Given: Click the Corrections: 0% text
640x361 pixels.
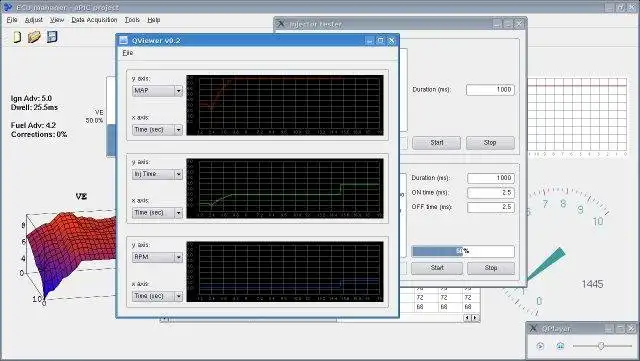Looking at the screenshot, I should pyautogui.click(x=39, y=134).
